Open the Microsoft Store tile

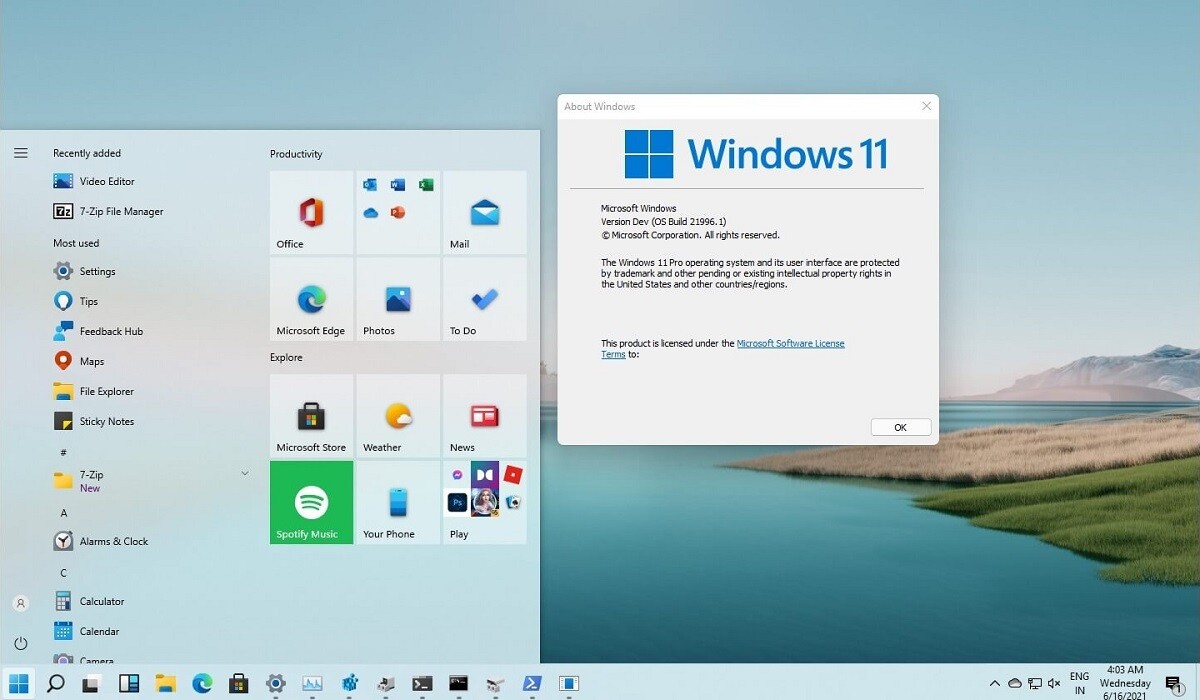tap(311, 416)
